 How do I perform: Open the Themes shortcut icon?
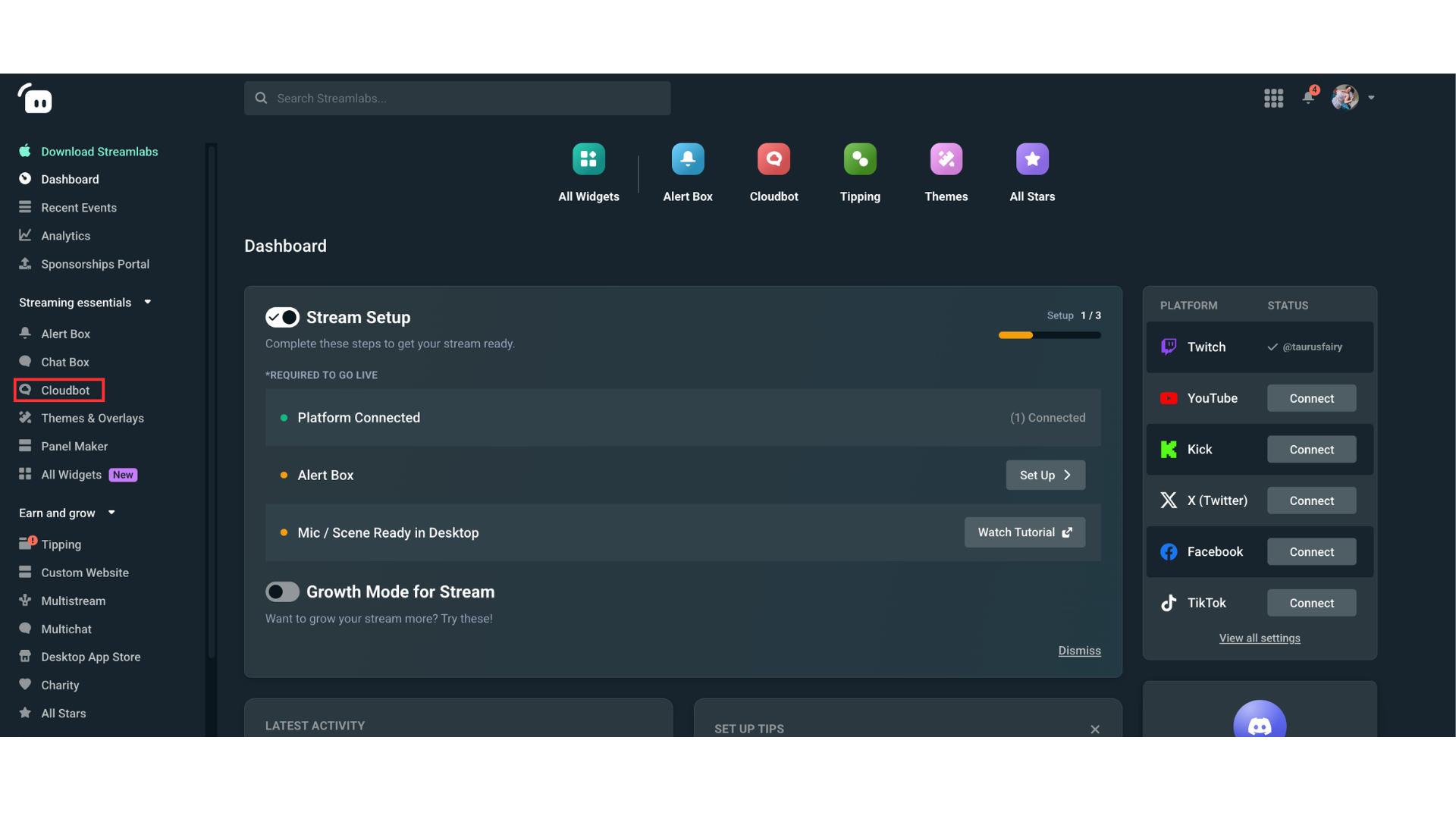(946, 159)
